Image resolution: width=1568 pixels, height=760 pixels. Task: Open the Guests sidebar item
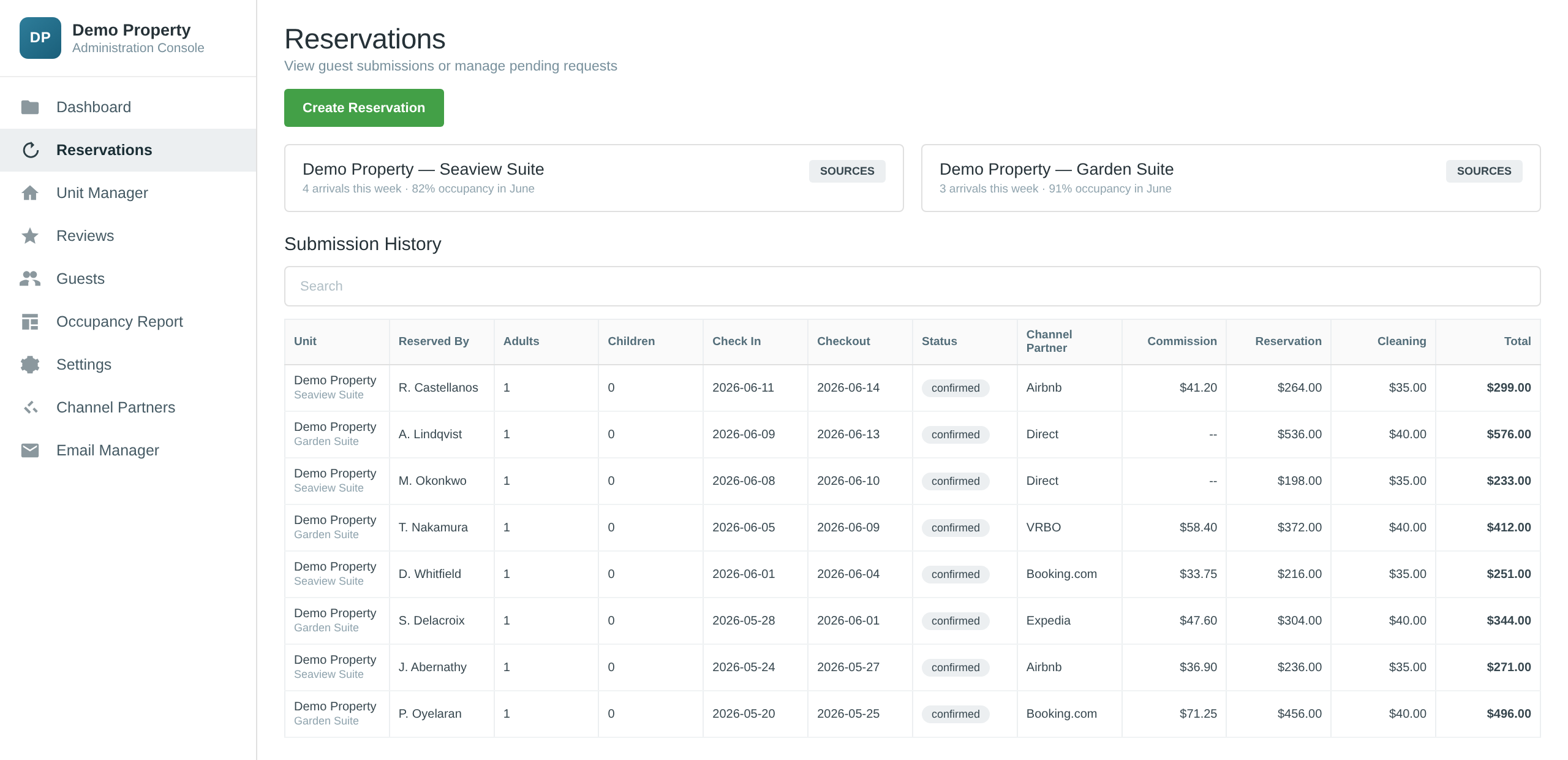128,279
